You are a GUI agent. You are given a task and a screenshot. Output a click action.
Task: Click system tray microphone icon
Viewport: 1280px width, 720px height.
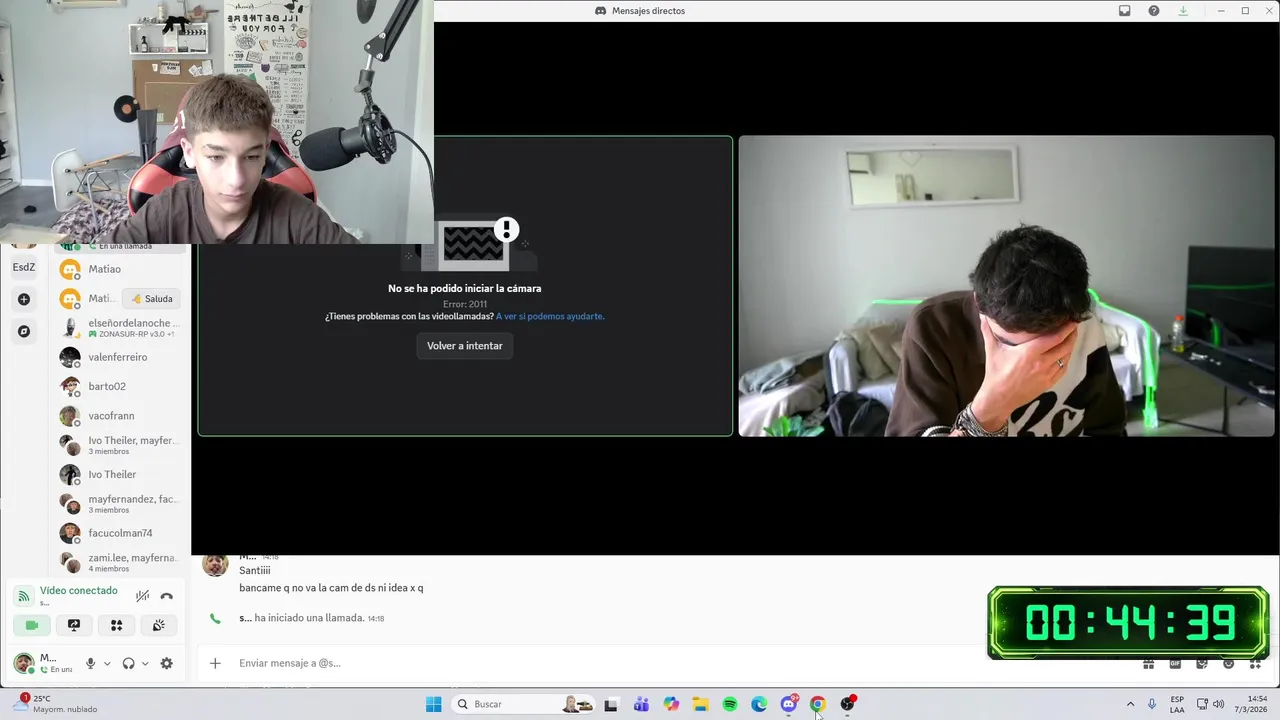tap(1152, 704)
